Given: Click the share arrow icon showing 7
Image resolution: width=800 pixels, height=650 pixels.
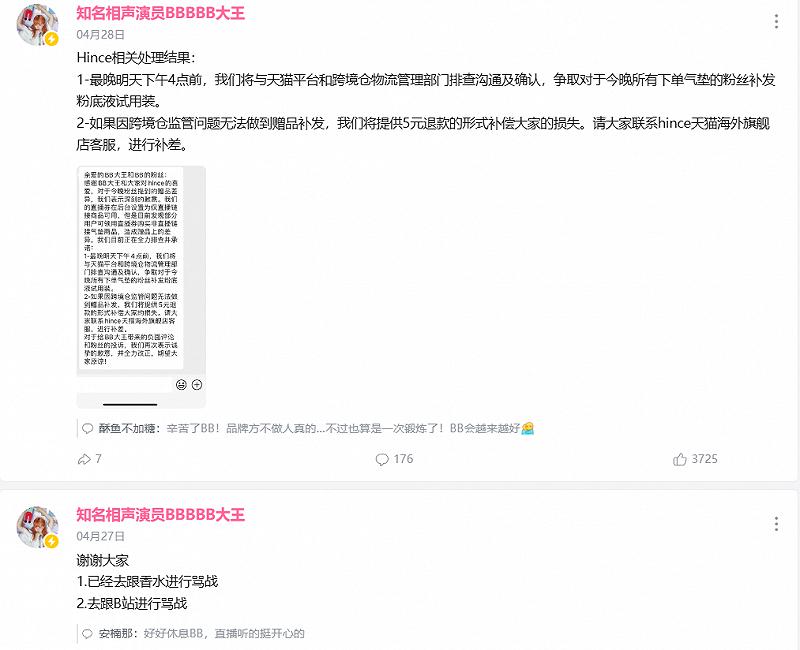Looking at the screenshot, I should tap(84, 459).
